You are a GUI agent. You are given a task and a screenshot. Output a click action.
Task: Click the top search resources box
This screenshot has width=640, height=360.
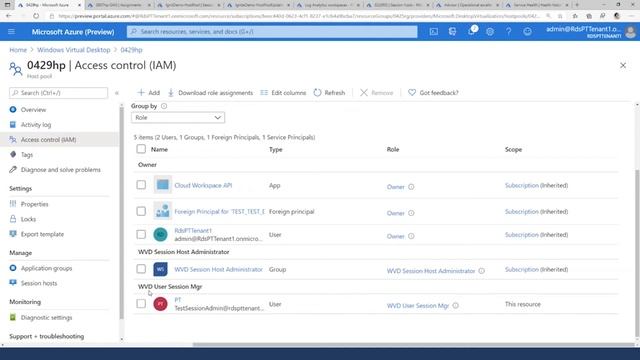pyautogui.click(x=272, y=32)
